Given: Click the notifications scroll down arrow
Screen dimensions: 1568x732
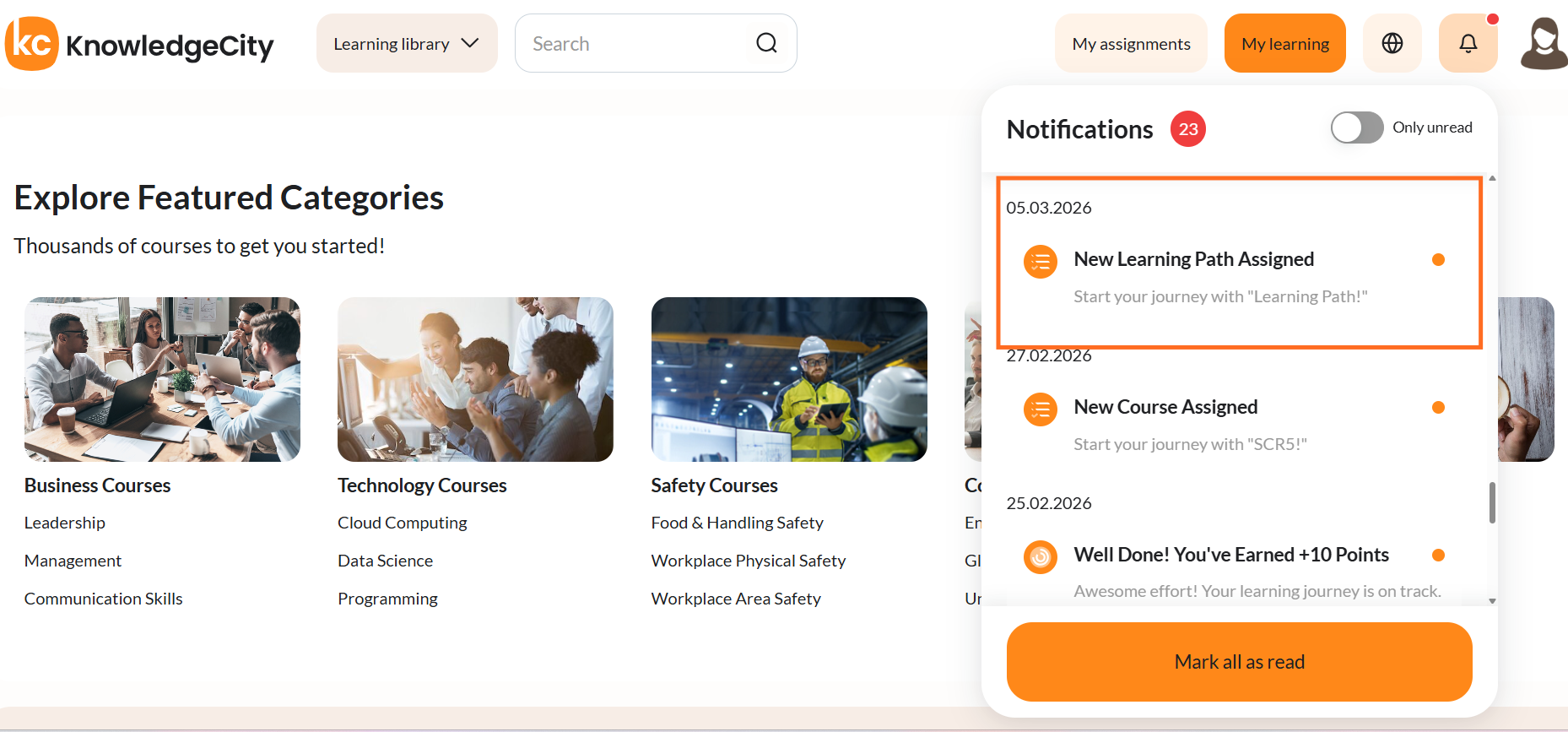Looking at the screenshot, I should click(x=1492, y=601).
